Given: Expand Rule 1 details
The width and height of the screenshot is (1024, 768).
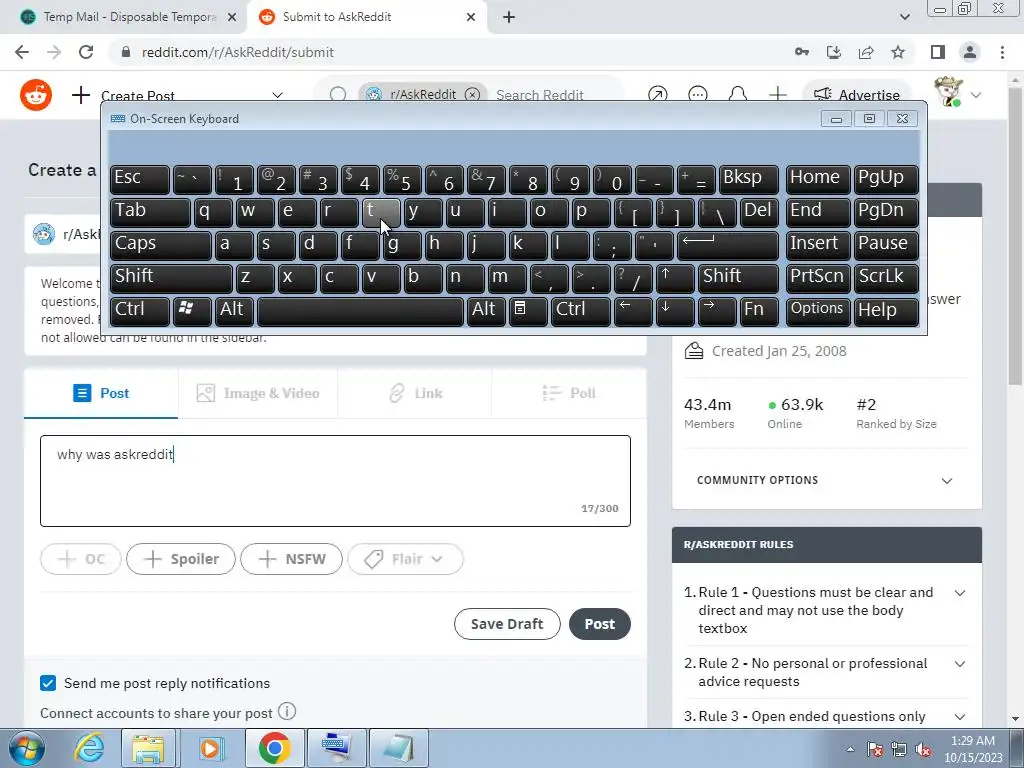Looking at the screenshot, I should (959, 594).
